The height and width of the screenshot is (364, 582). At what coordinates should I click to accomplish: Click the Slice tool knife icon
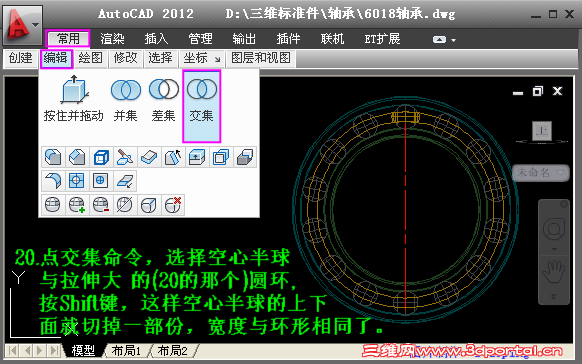click(125, 157)
